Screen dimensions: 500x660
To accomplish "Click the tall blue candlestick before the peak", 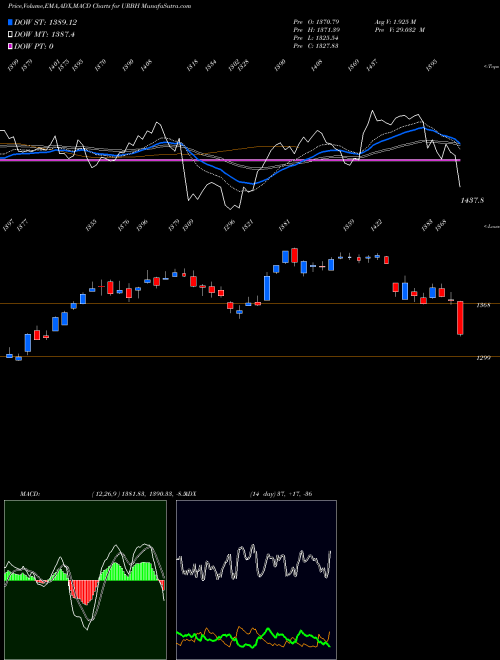I will pos(267,288).
